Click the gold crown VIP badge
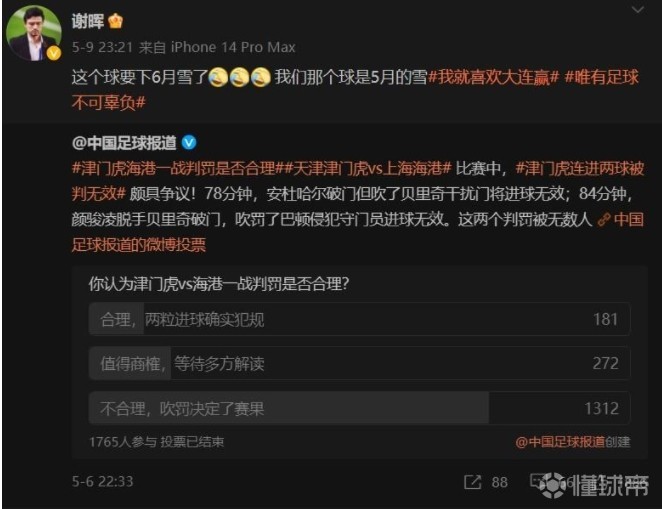The image size is (662, 509). coord(115,20)
